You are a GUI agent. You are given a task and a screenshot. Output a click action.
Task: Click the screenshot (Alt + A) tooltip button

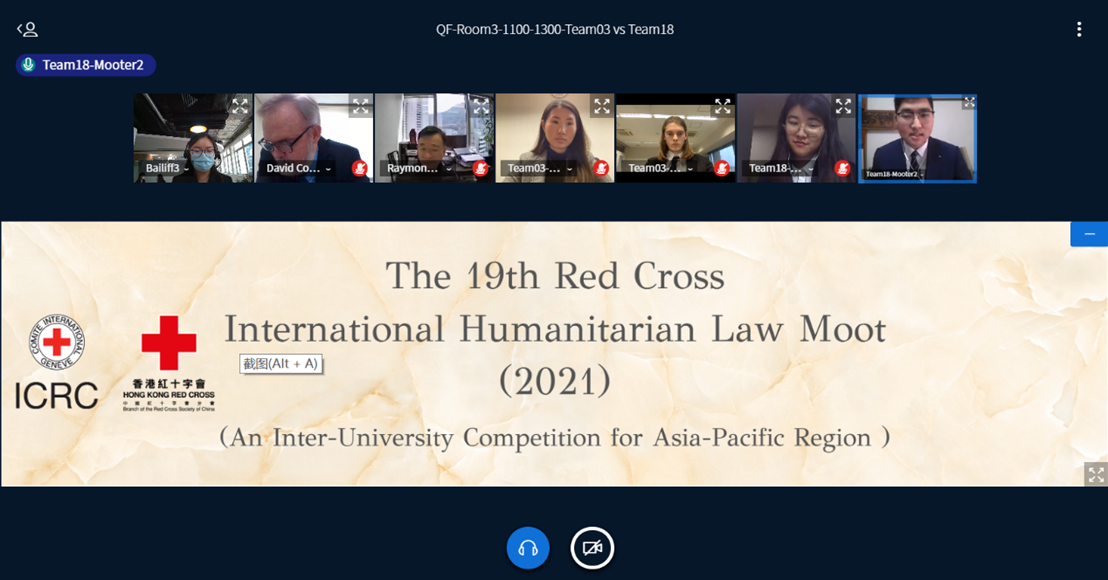coord(281,364)
